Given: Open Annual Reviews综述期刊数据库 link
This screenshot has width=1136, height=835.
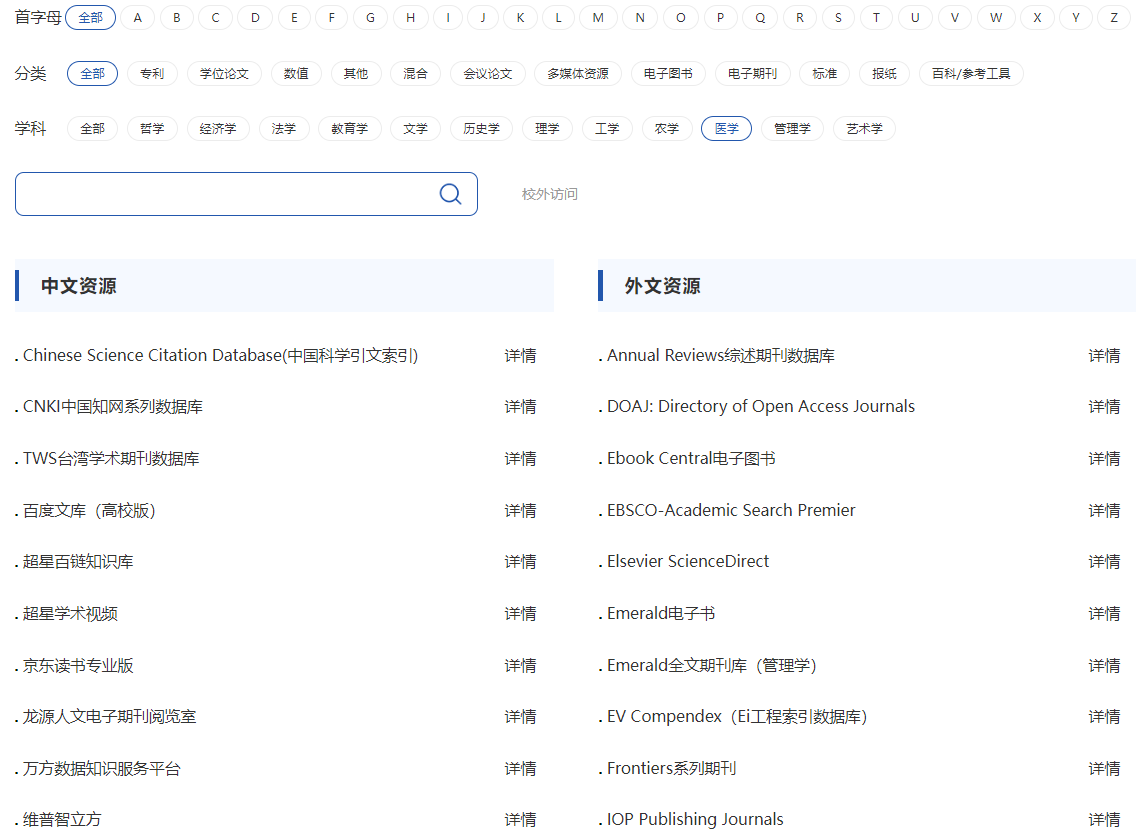Looking at the screenshot, I should pyautogui.click(x=721, y=356).
